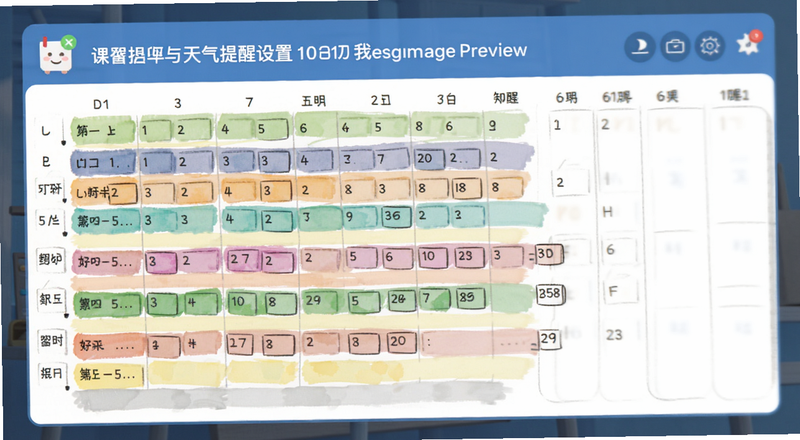
Task: Select the 知腥 column header
Action: (506, 97)
